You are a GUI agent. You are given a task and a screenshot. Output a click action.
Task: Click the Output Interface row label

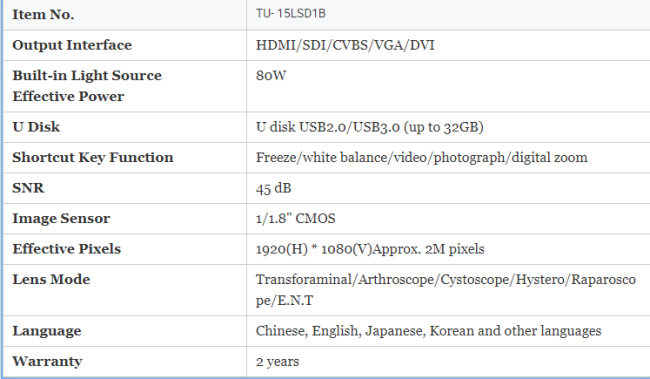coord(72,45)
